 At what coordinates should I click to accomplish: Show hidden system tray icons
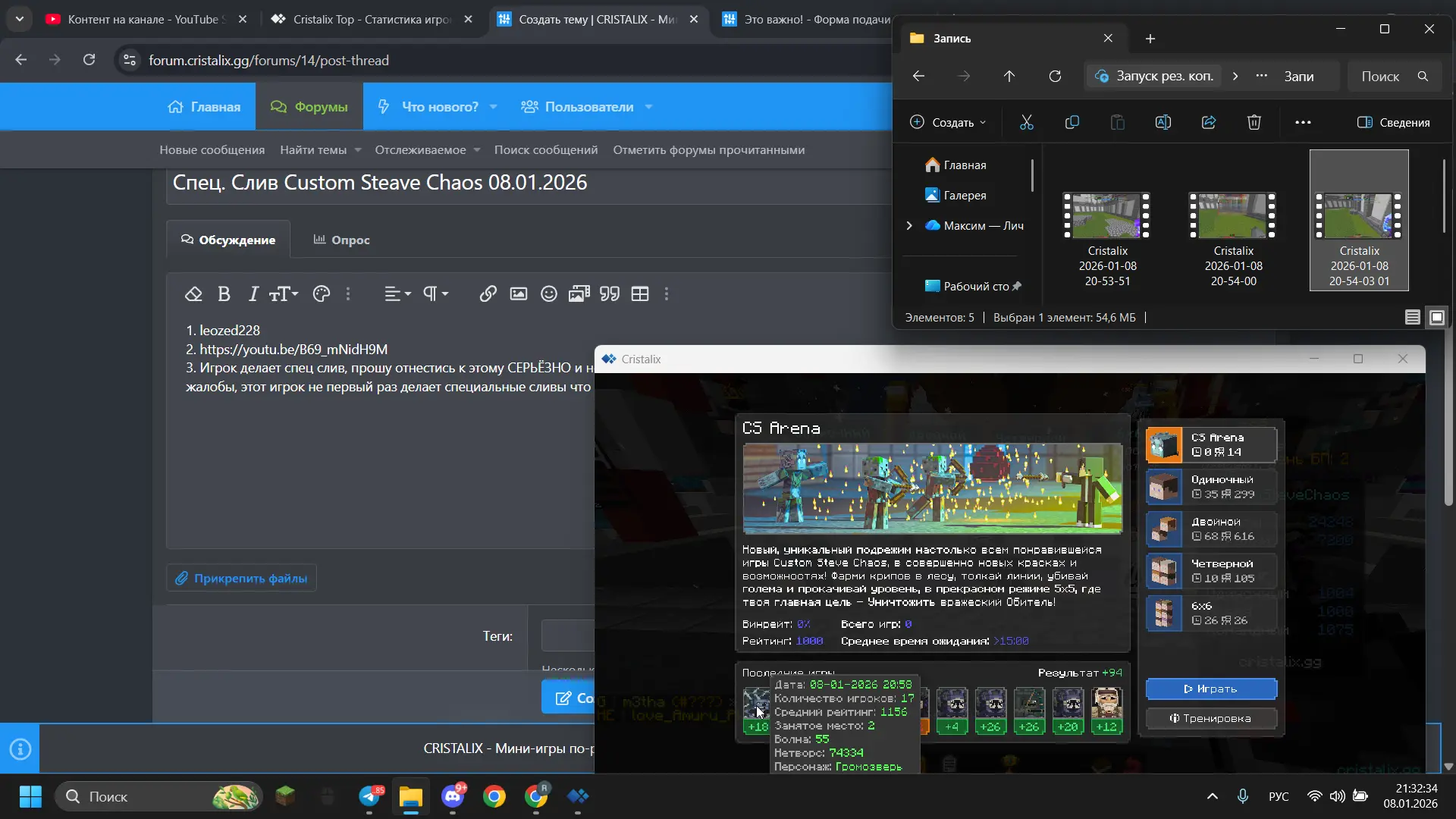pos(1213,796)
